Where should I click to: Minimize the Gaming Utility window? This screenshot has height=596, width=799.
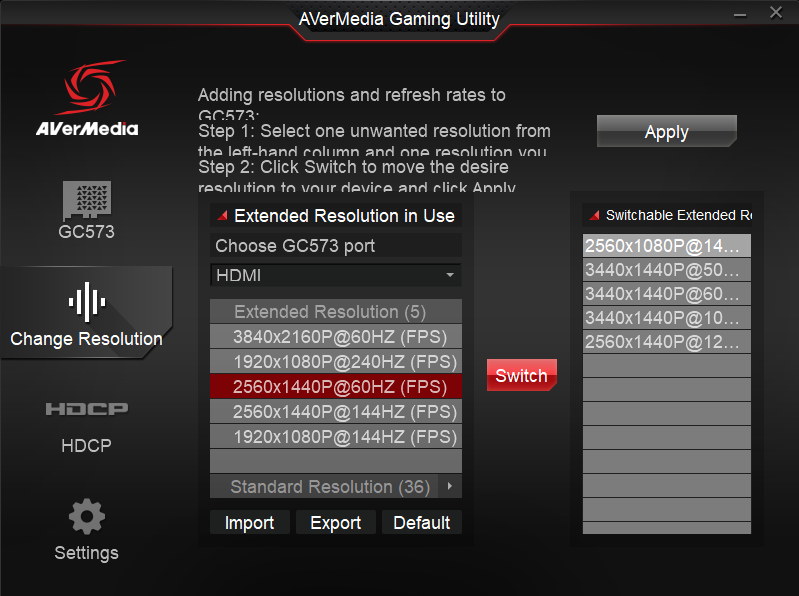point(739,14)
